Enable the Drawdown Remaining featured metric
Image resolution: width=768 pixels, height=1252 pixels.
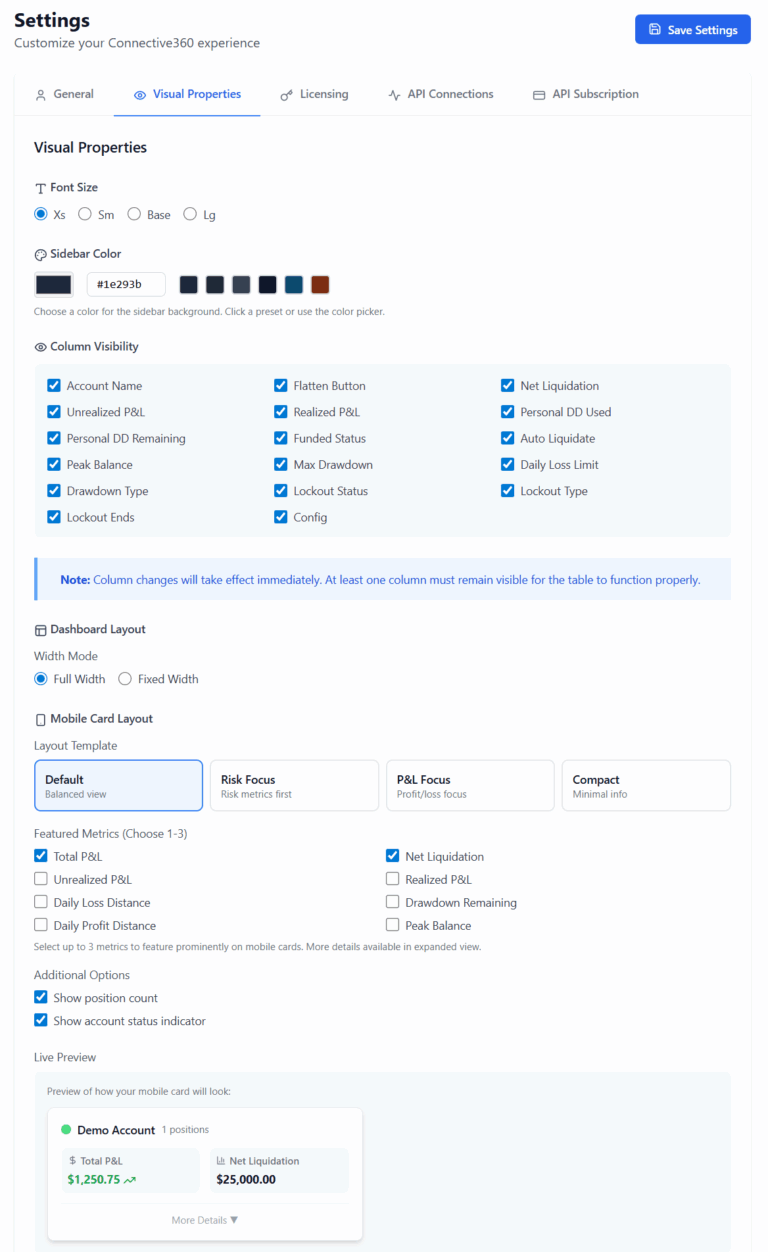[x=393, y=903]
